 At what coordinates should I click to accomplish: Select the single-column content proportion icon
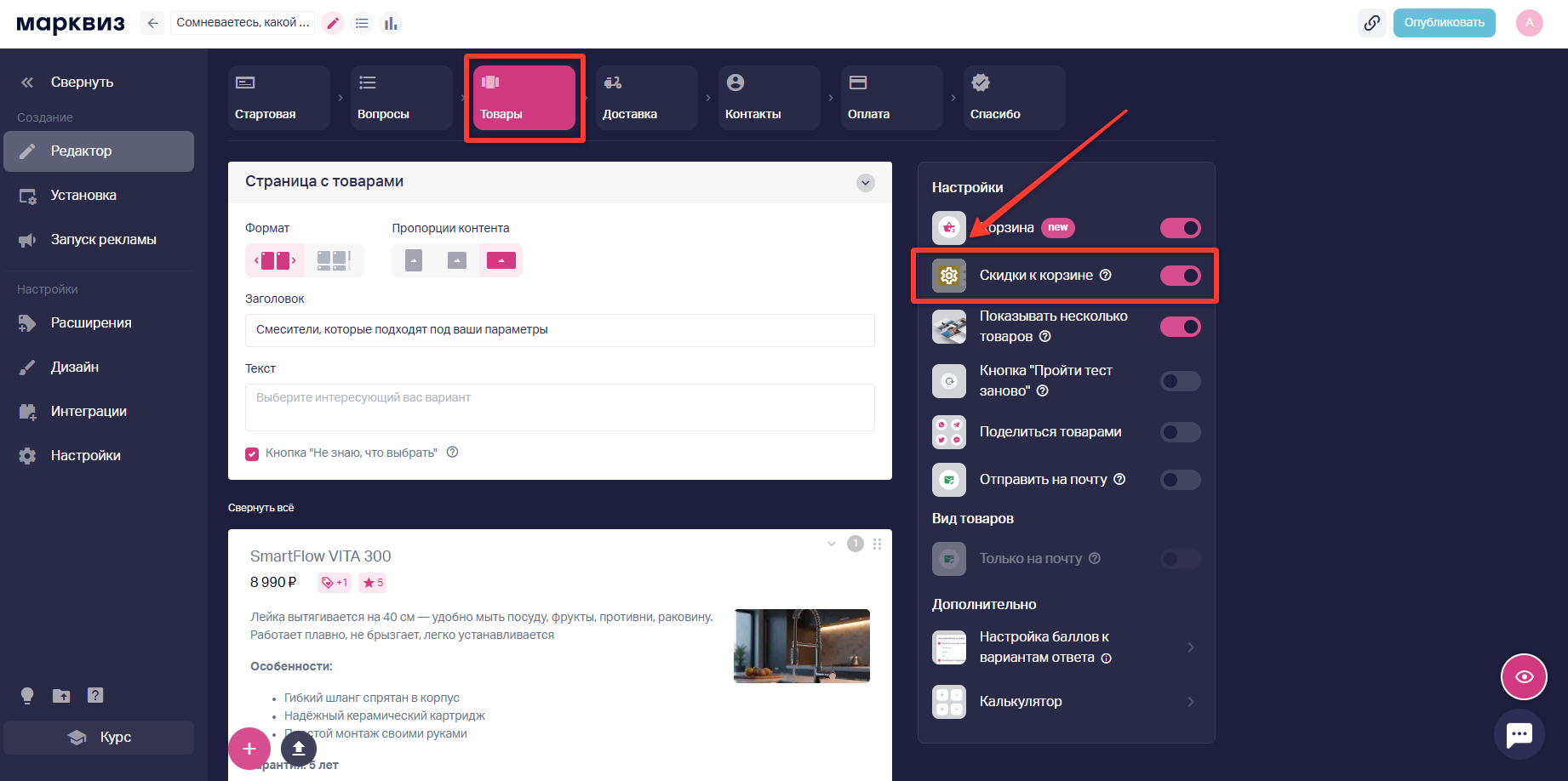(414, 260)
